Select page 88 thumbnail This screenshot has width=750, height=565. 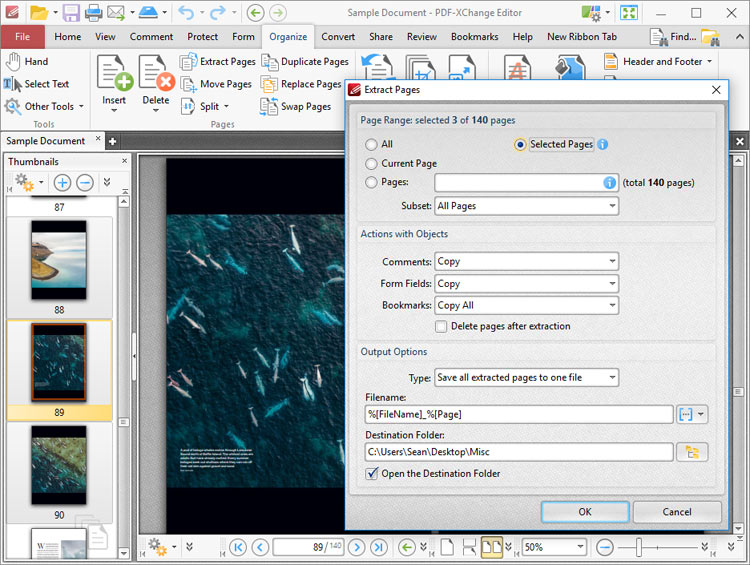(59, 260)
